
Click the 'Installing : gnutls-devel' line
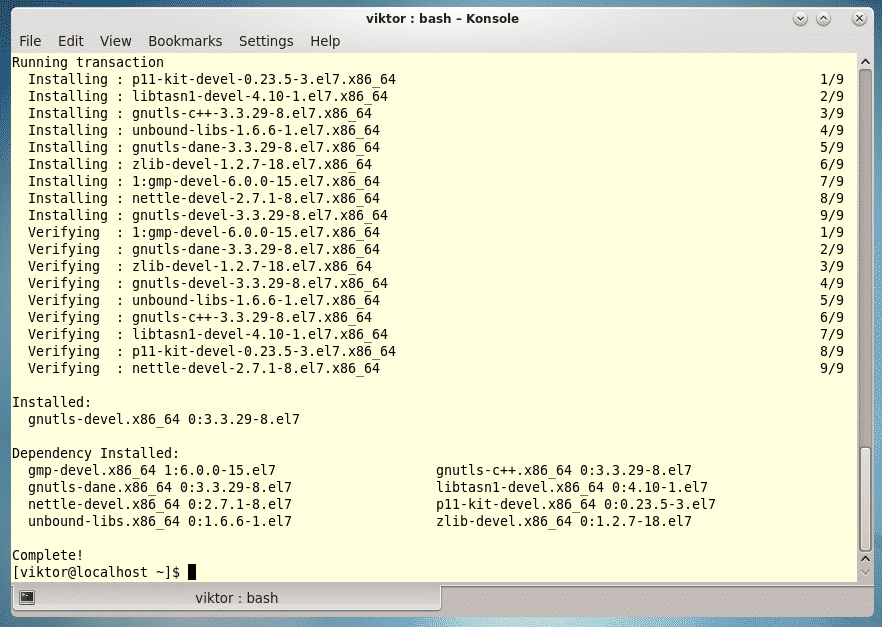tap(208, 215)
